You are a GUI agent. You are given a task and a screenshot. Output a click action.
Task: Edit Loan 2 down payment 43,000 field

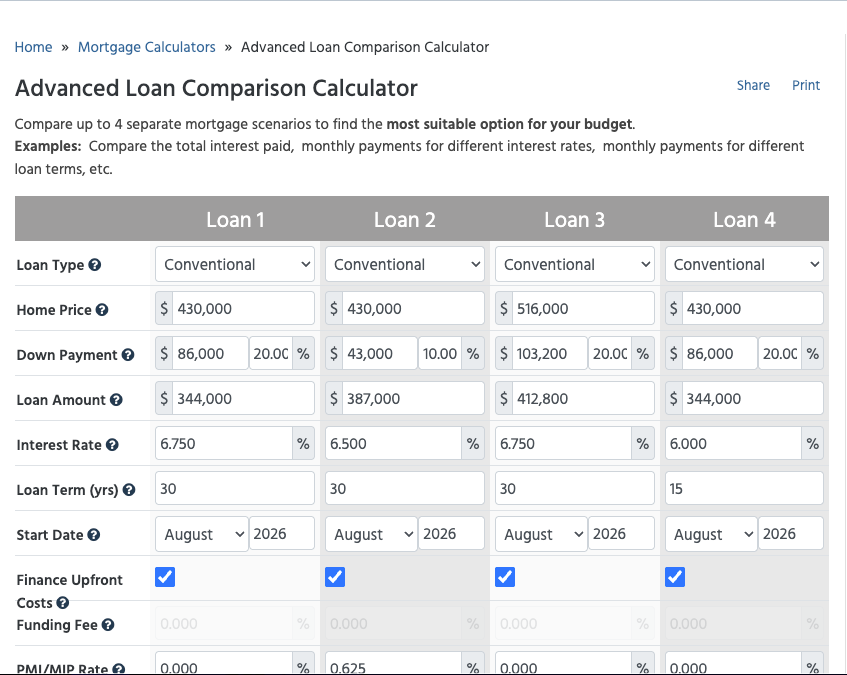(380, 354)
